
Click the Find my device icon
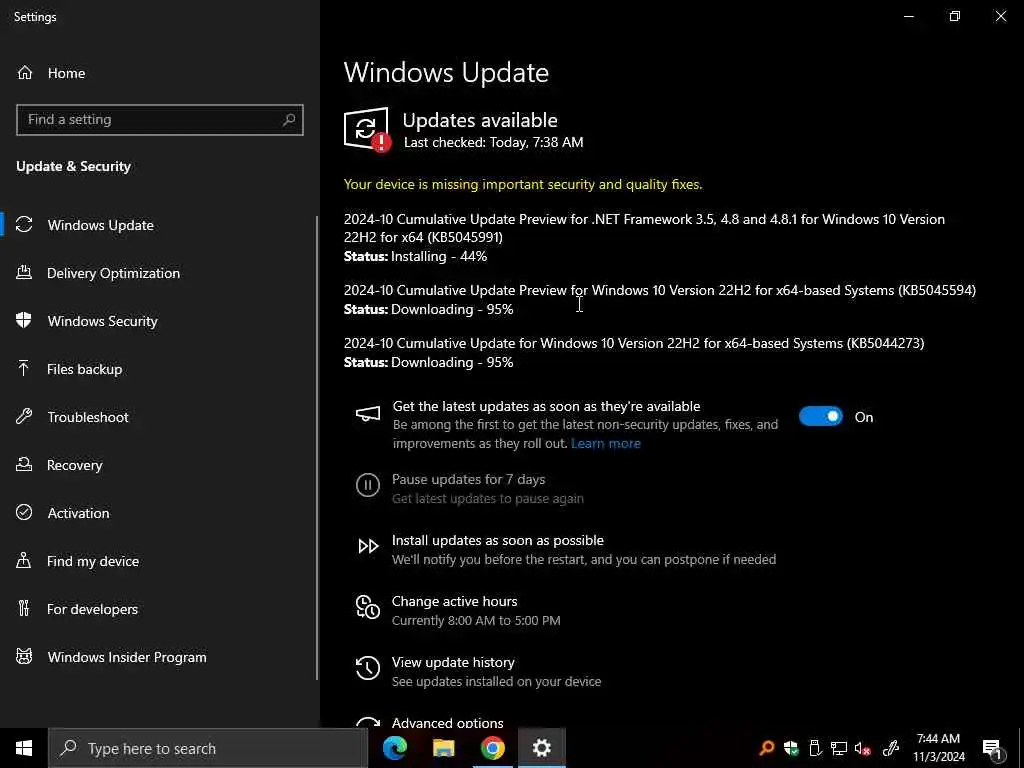point(24,560)
